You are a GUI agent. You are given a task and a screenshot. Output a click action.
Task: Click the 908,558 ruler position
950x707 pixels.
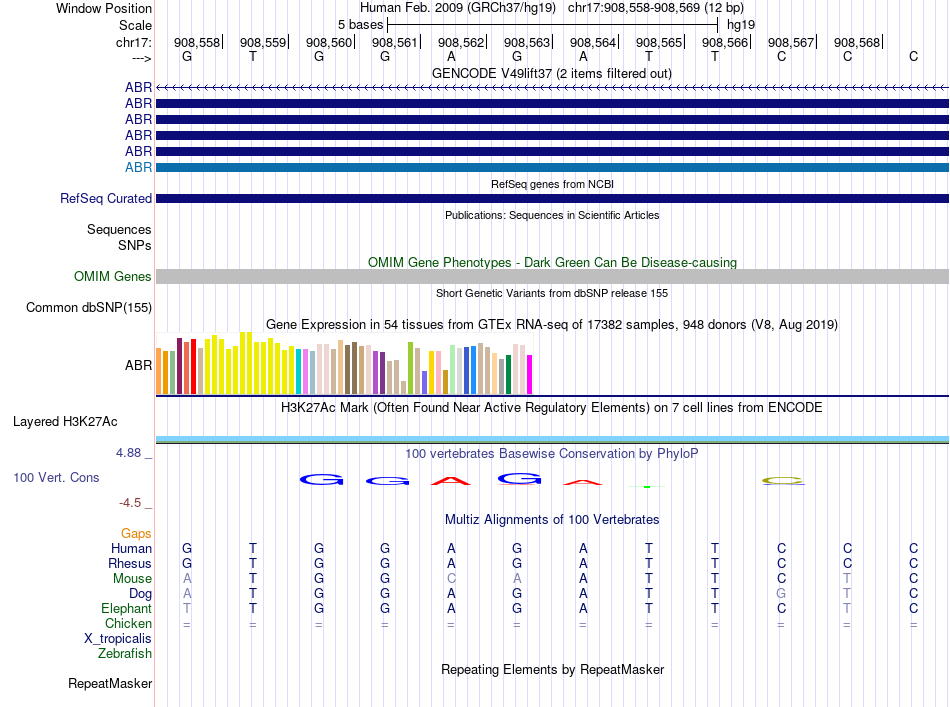point(197,42)
